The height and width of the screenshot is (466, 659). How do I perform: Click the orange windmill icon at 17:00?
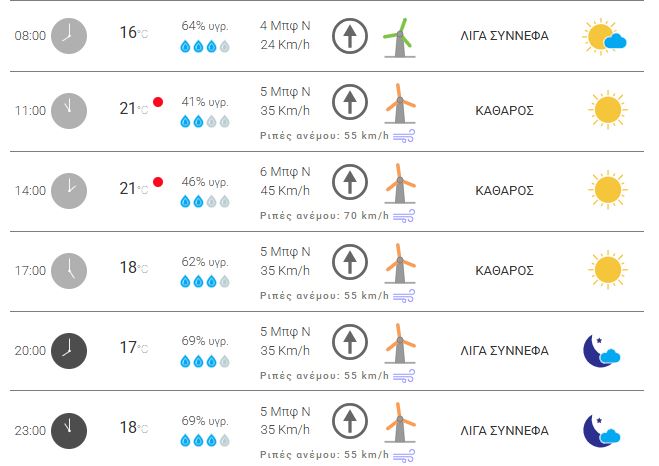[x=399, y=265]
